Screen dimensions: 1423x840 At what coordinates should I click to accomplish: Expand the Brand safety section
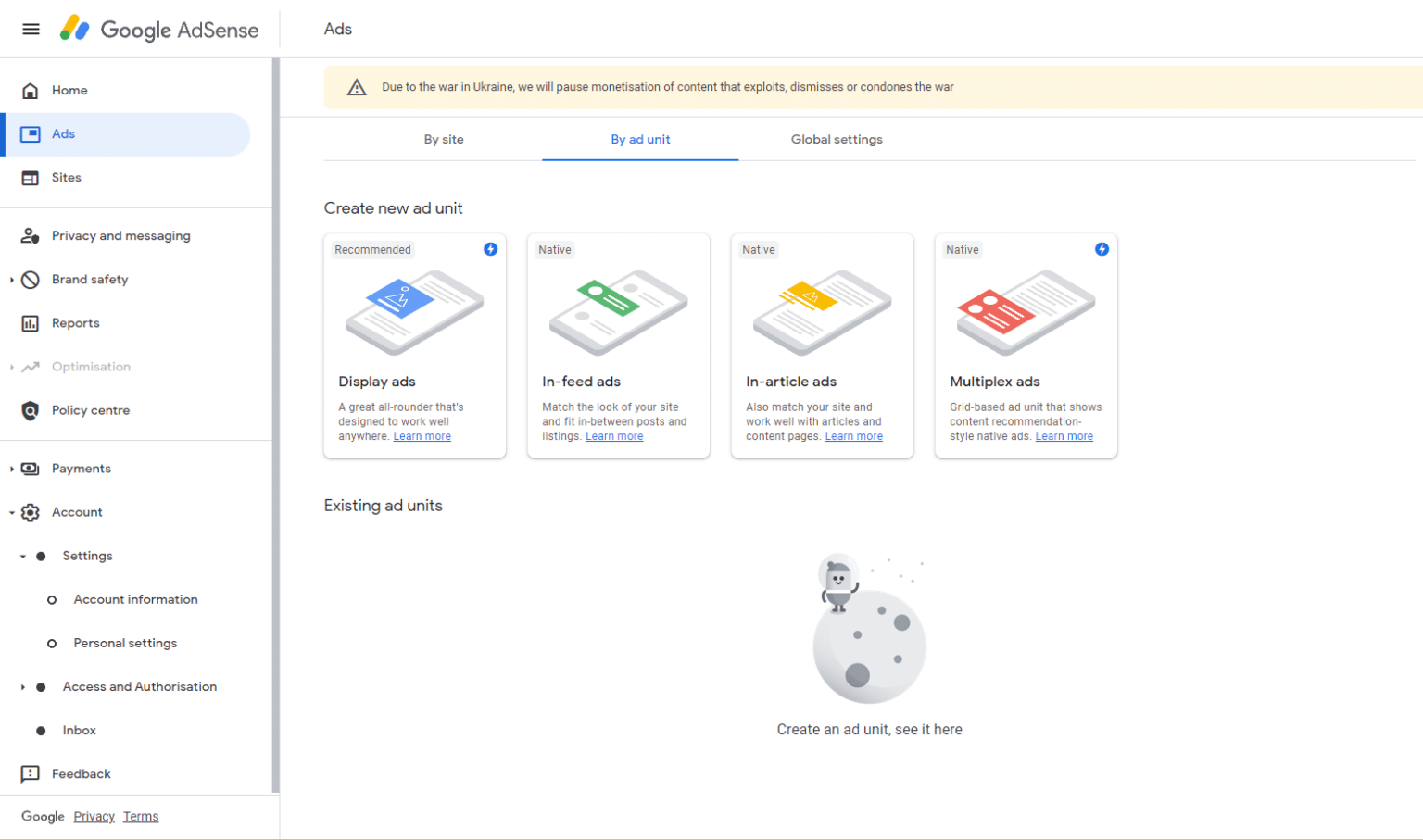[11, 279]
